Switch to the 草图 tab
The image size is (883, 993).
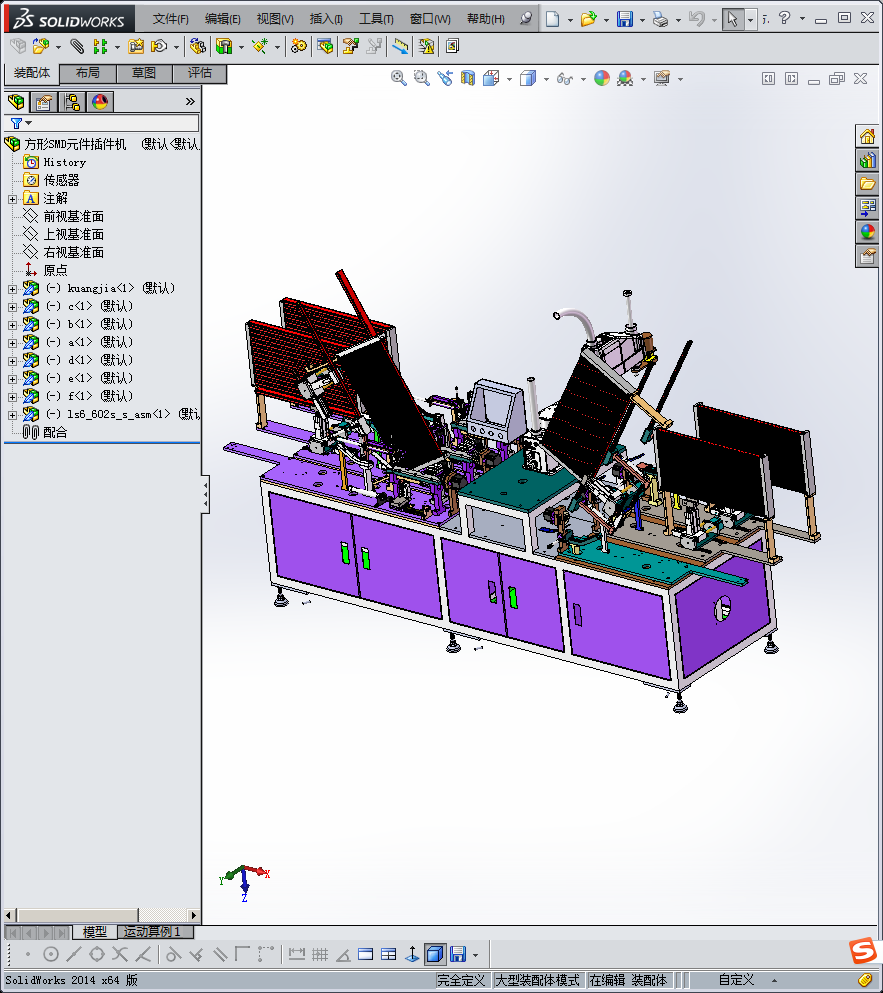click(x=144, y=73)
